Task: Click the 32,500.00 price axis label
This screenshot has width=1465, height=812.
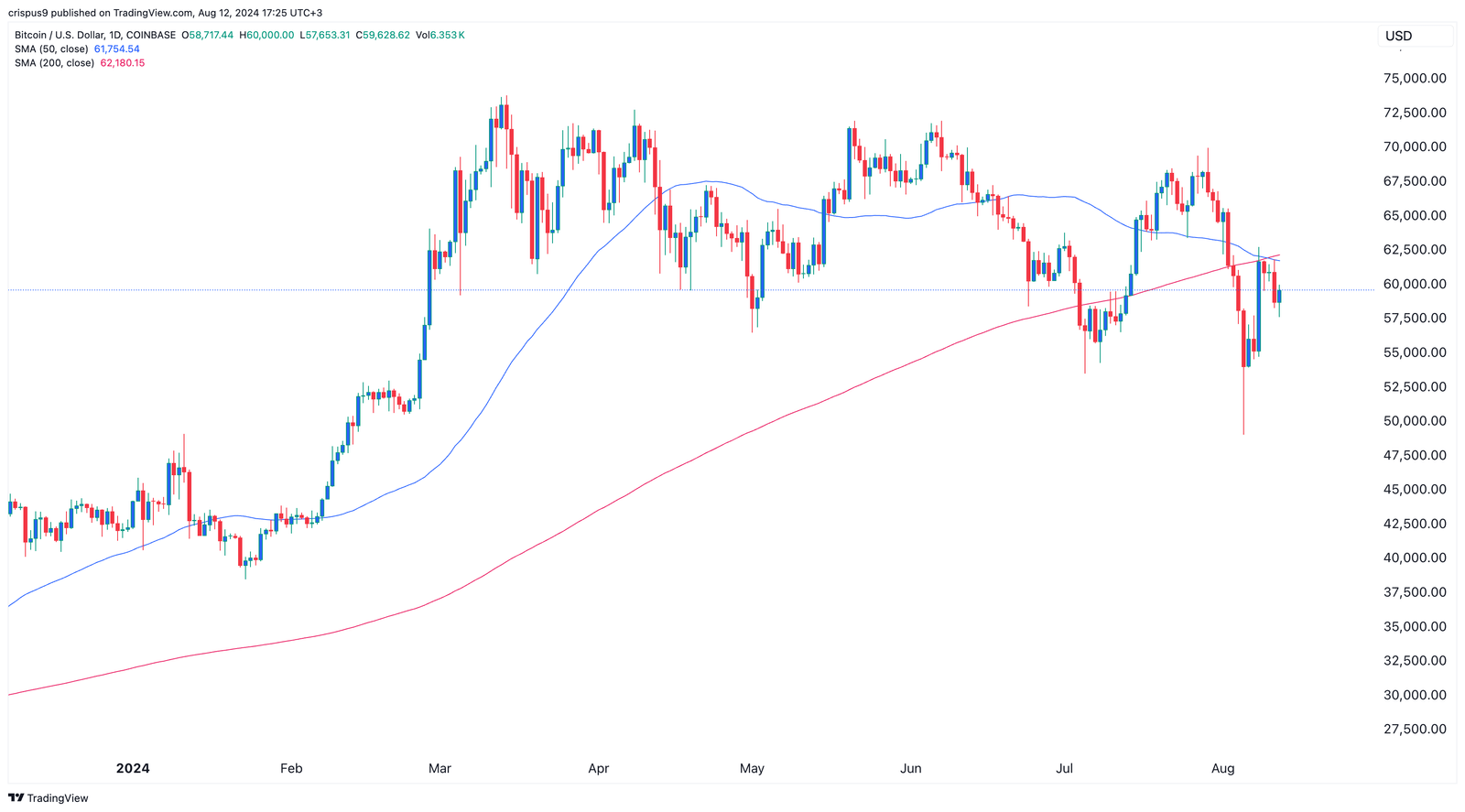Action: tap(1415, 660)
